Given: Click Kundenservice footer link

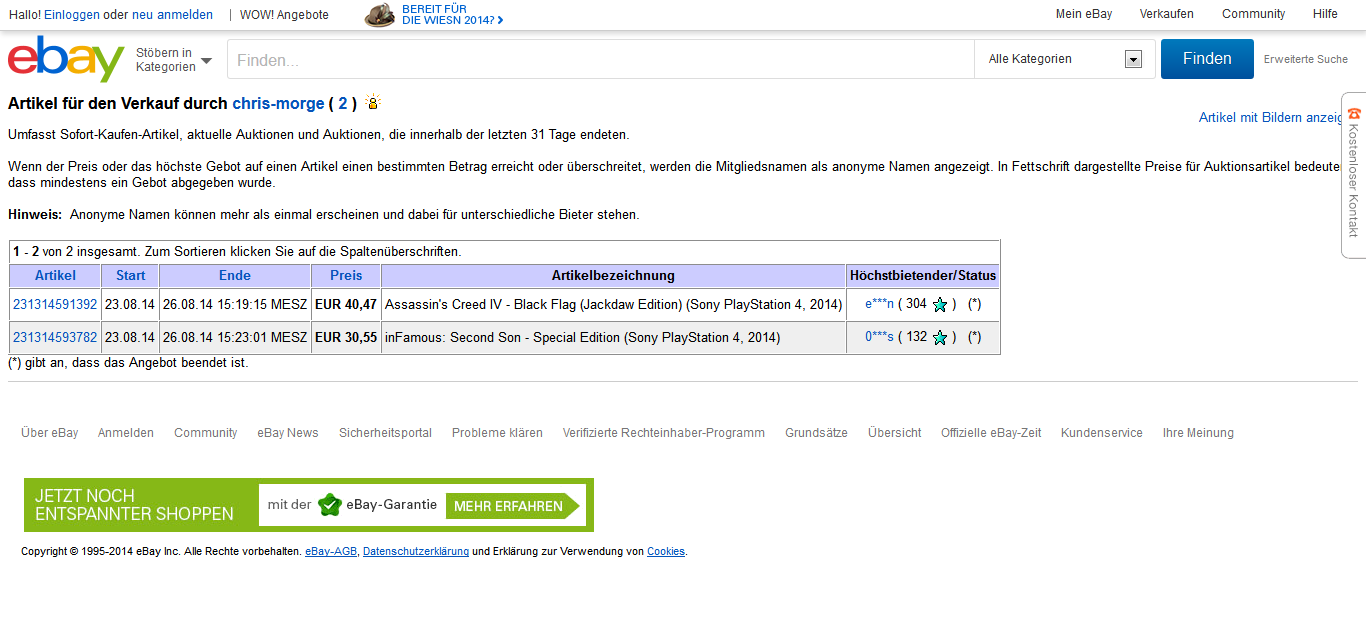Looking at the screenshot, I should (x=1102, y=433).
